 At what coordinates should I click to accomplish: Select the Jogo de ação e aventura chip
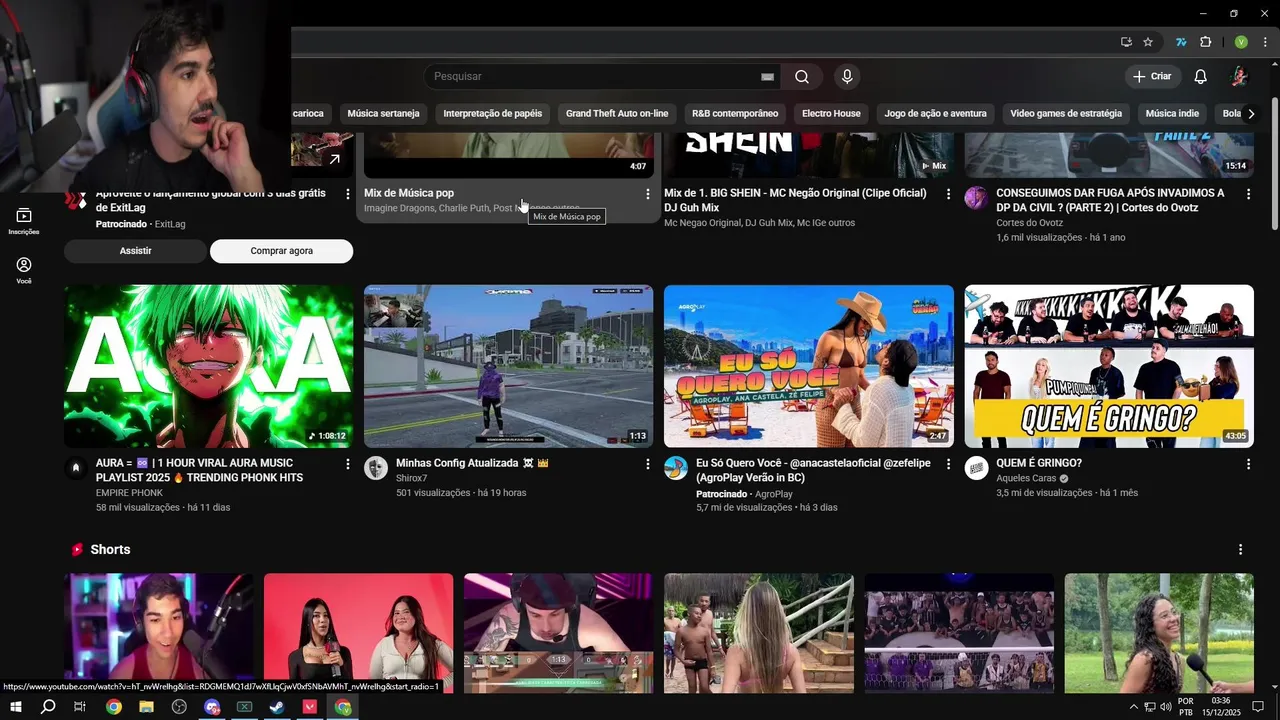click(x=936, y=113)
